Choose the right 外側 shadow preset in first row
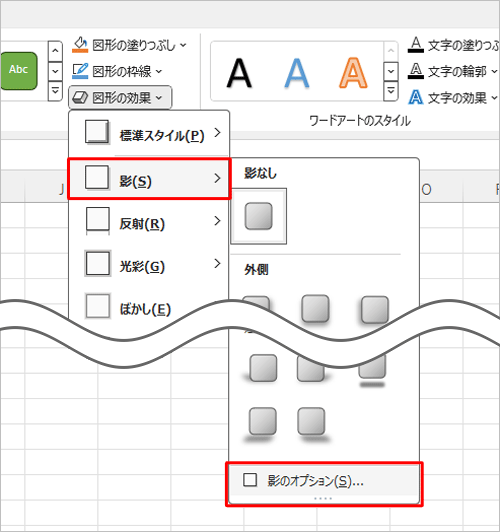500x532 pixels. 374,309
